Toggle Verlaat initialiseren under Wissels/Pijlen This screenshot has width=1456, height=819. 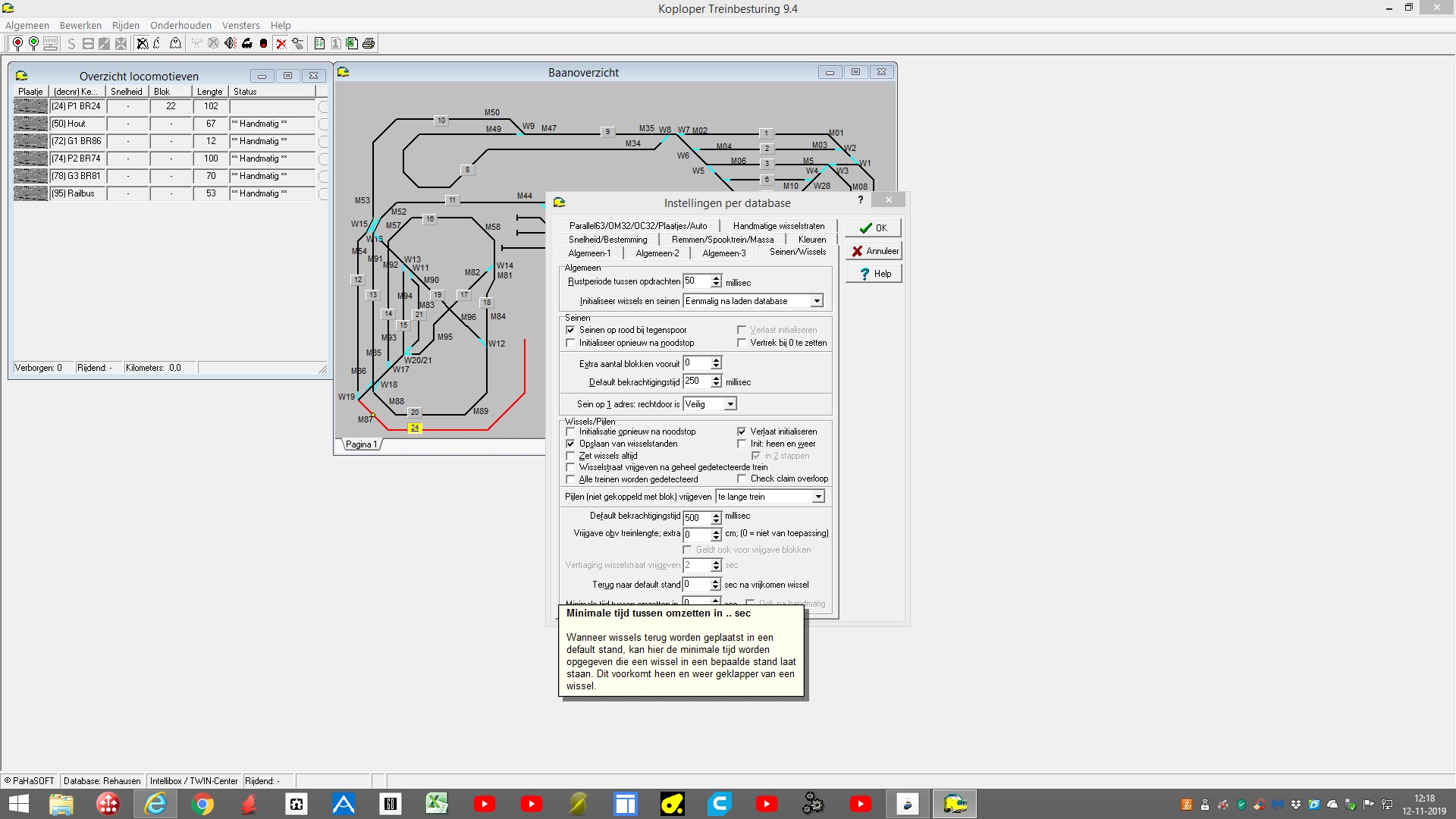coord(742,431)
